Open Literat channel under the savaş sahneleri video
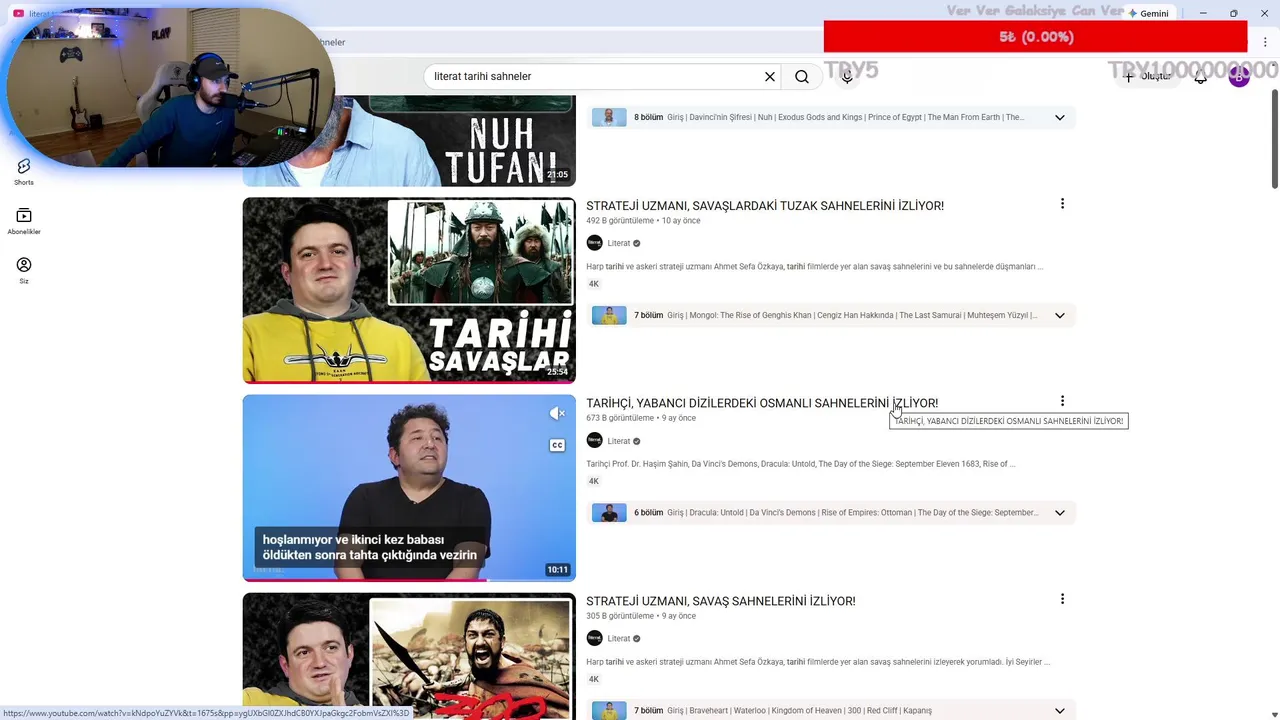 coord(619,638)
